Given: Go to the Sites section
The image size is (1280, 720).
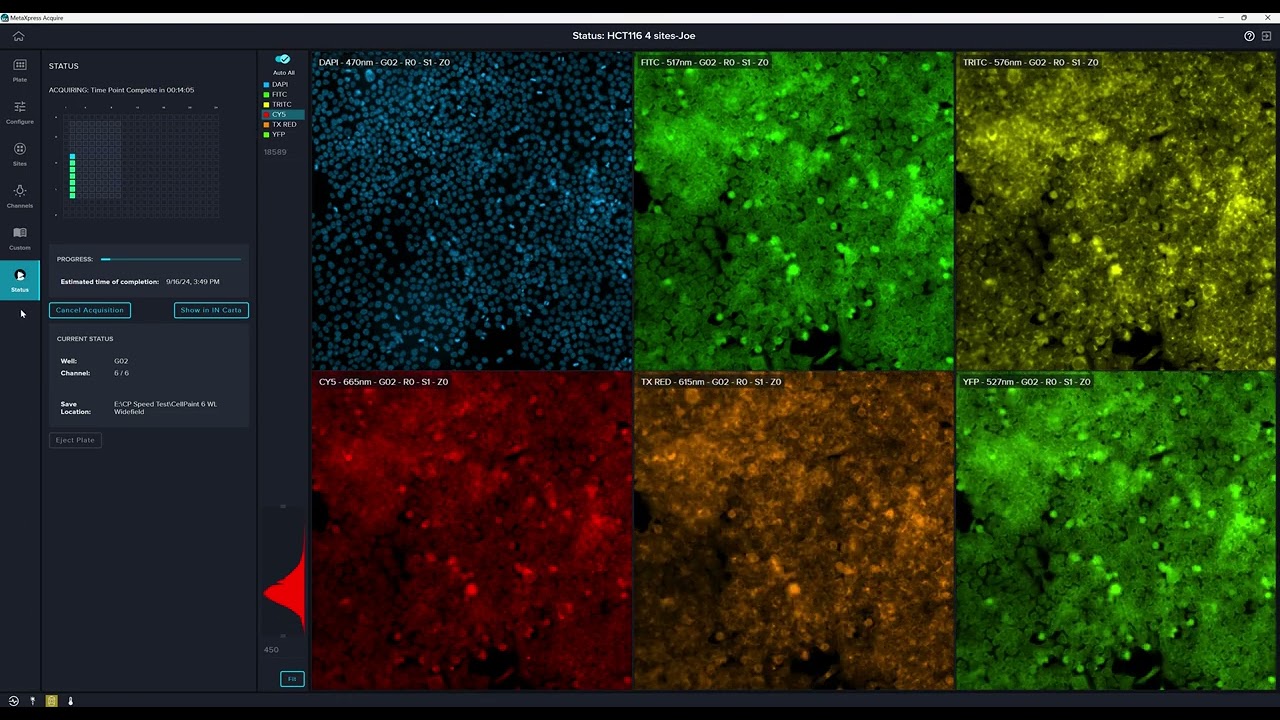Looking at the screenshot, I should tap(20, 154).
